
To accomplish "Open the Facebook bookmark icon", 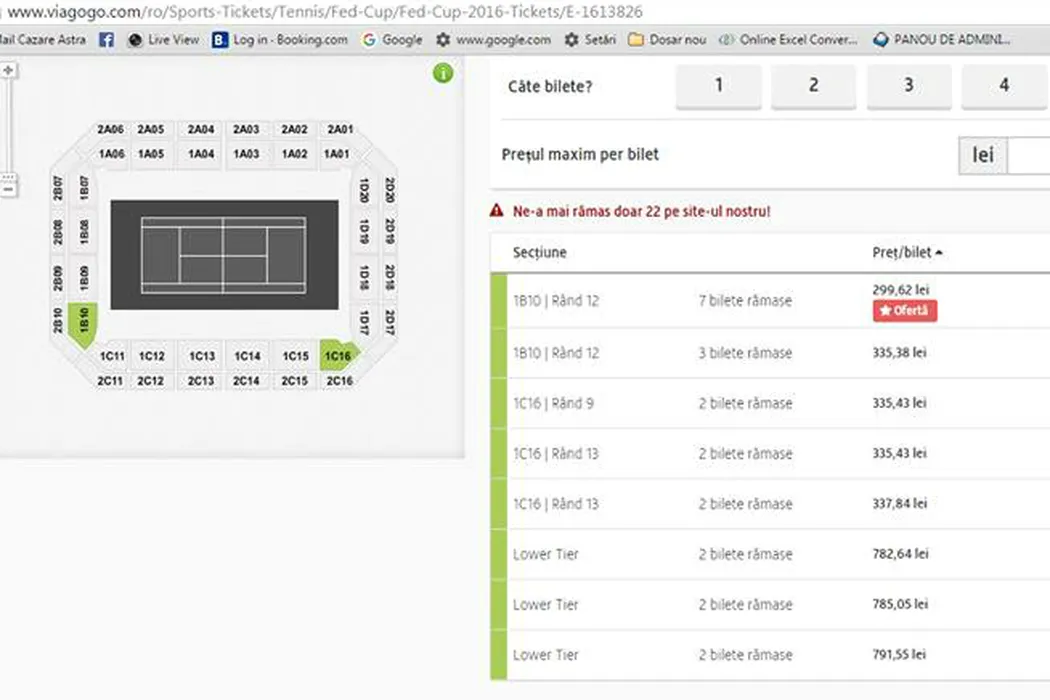I will pos(106,40).
